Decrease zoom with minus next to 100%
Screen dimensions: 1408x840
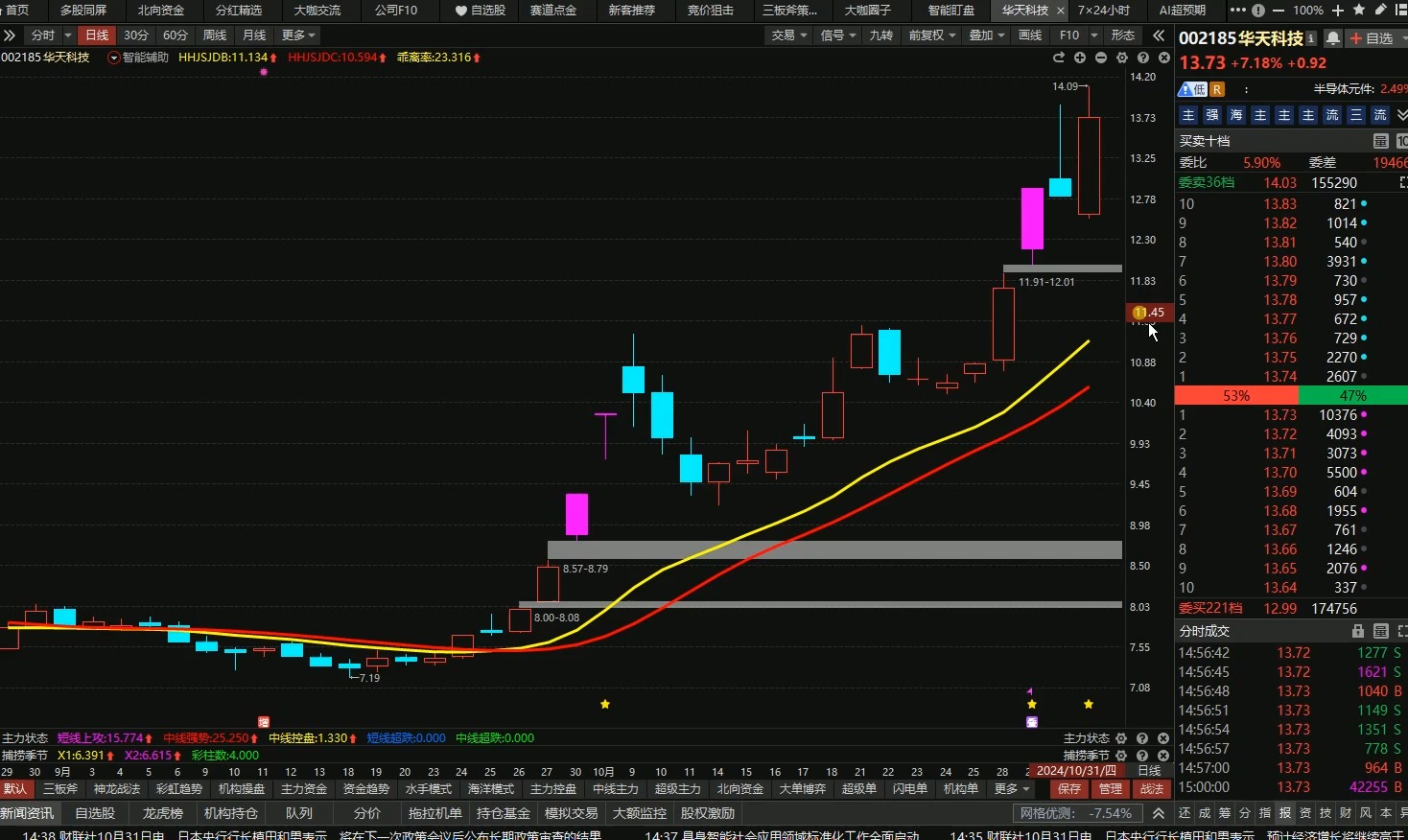point(1280,11)
